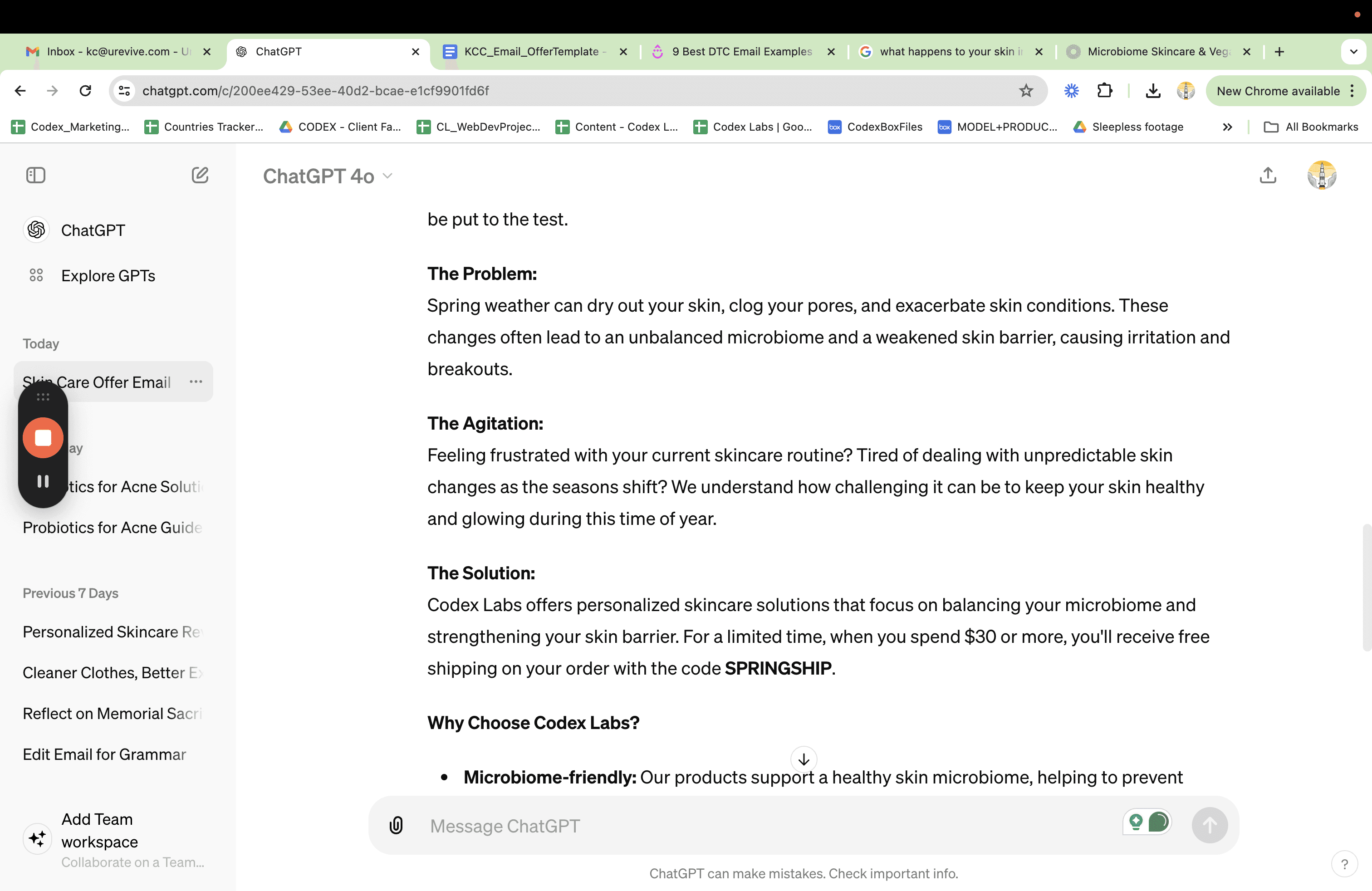This screenshot has width=1372, height=891.
Task: Switch to KCC_Email_OfferTemplate tab
Action: coord(535,51)
